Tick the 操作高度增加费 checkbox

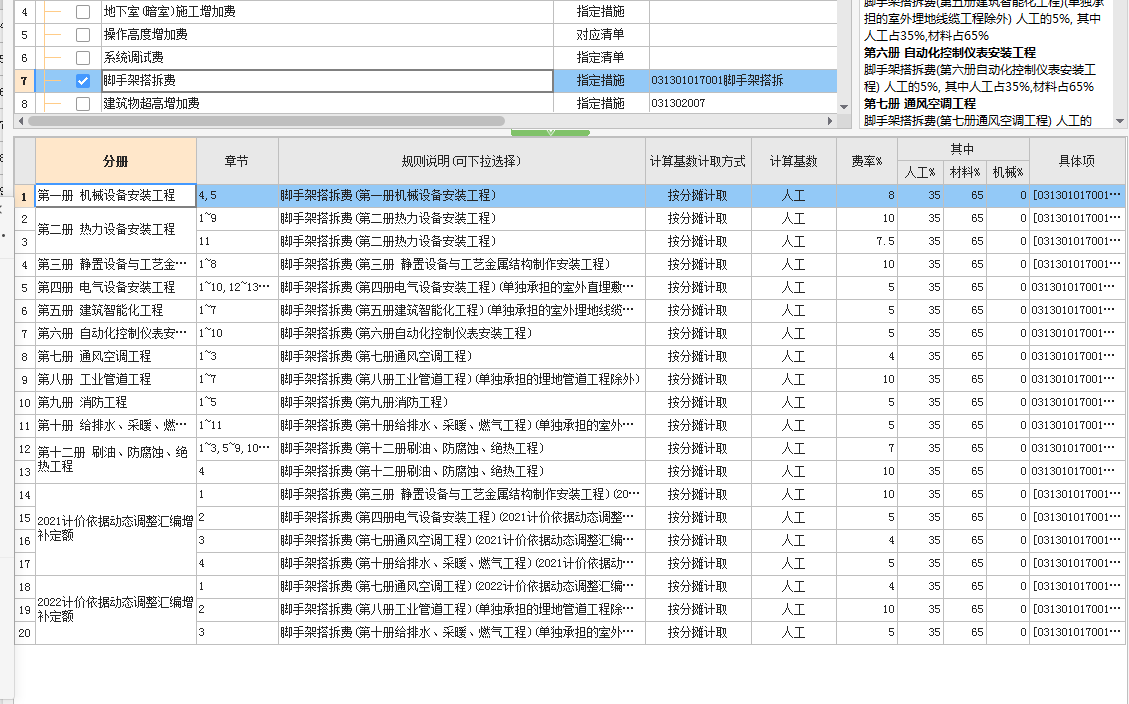pyautogui.click(x=83, y=35)
